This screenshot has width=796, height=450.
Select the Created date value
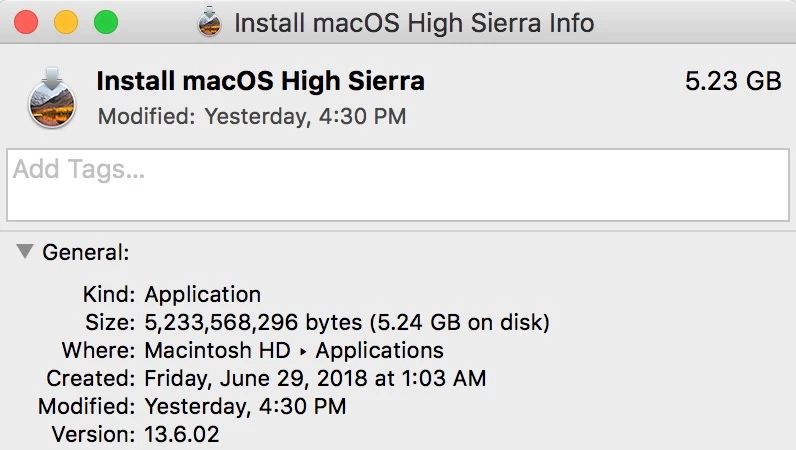coord(315,379)
